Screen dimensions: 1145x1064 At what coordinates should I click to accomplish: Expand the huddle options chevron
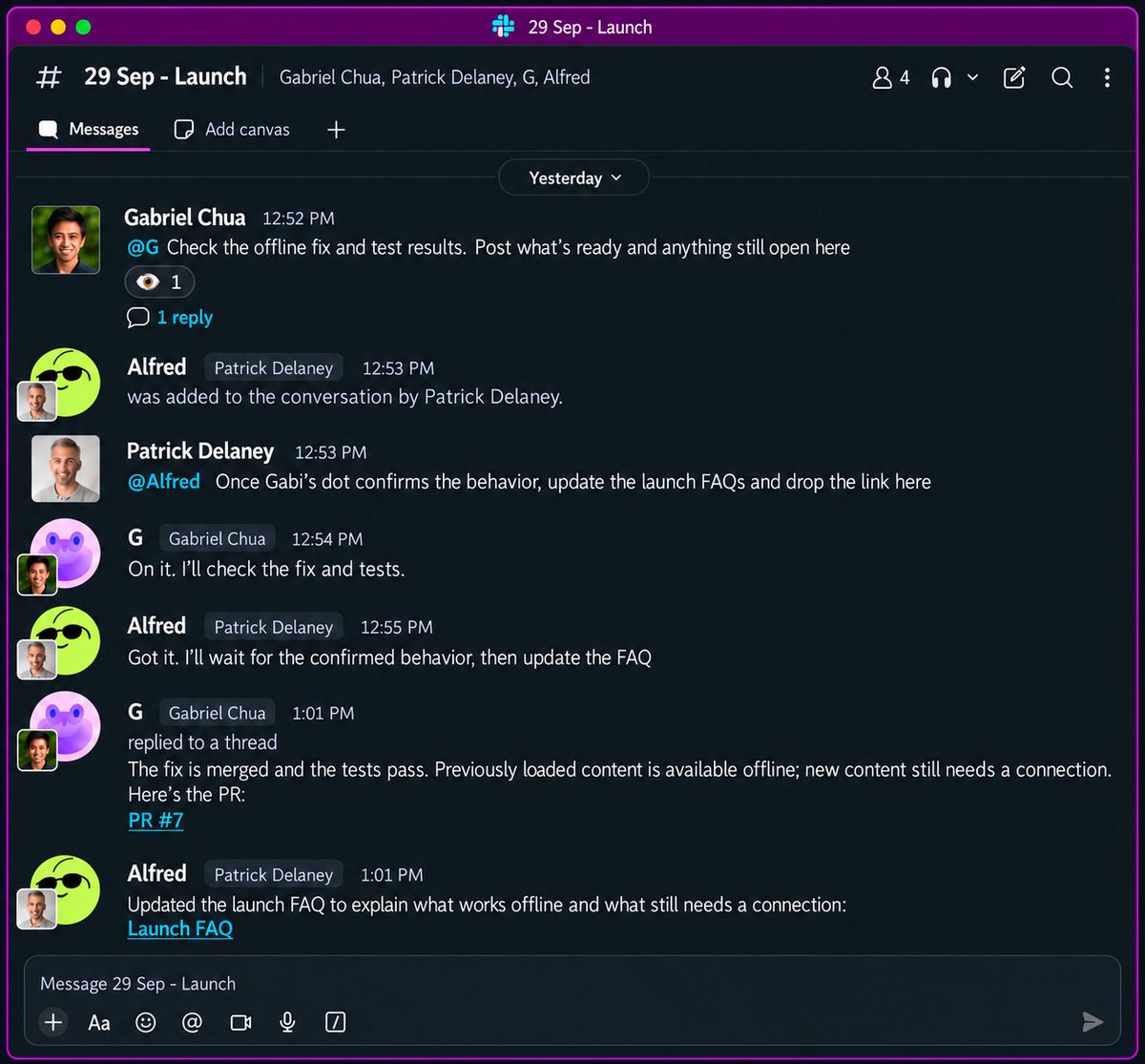[x=972, y=77]
